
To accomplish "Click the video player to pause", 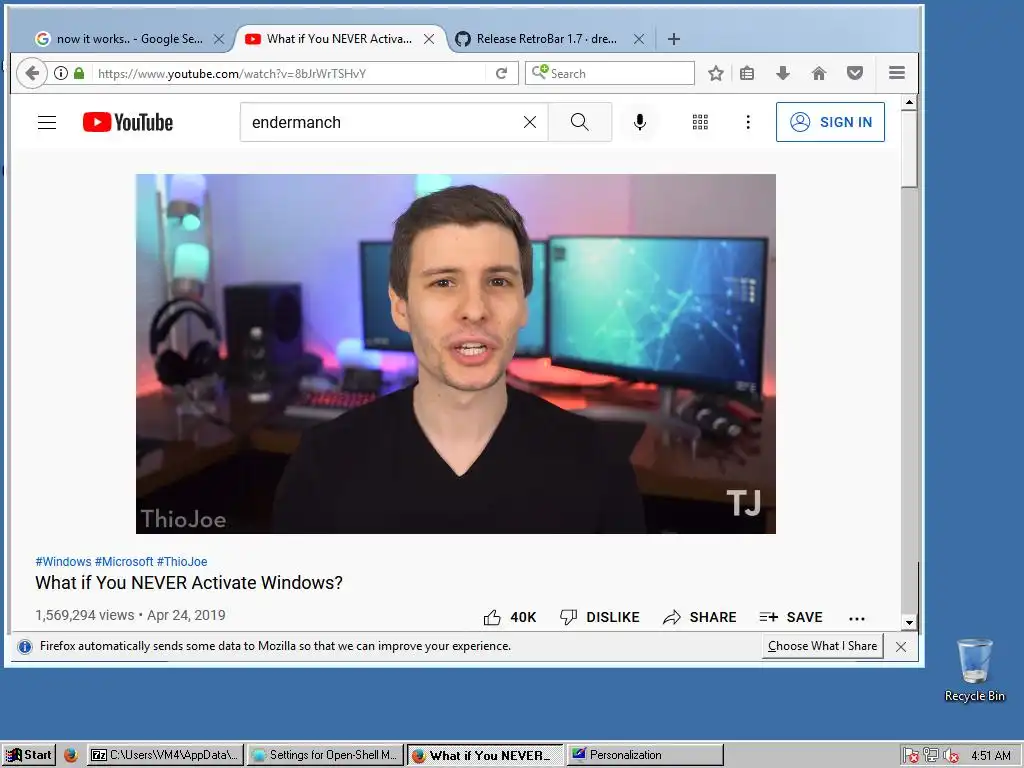I will [x=456, y=353].
